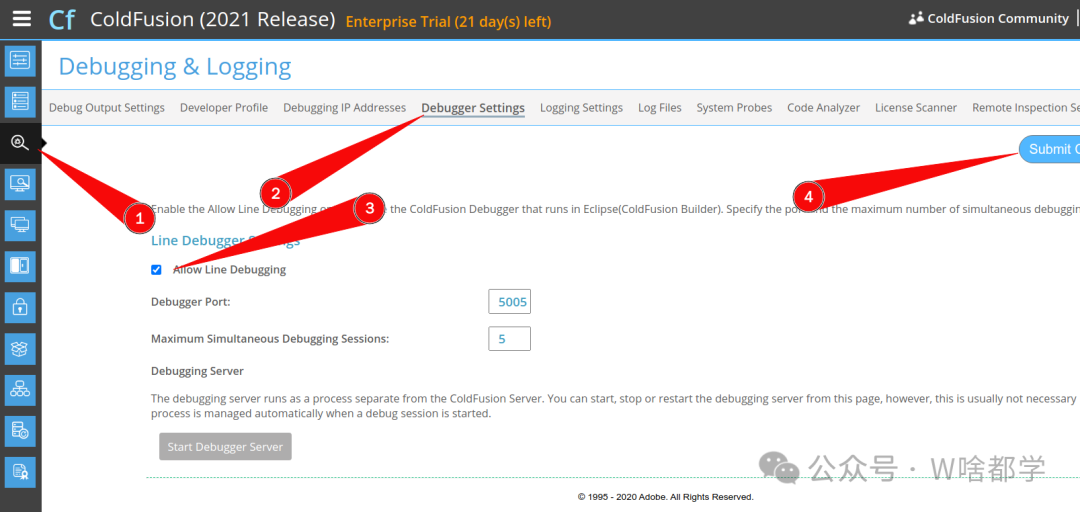The width and height of the screenshot is (1080, 512).
Task: Switch to System Probes tab
Action: [x=734, y=107]
